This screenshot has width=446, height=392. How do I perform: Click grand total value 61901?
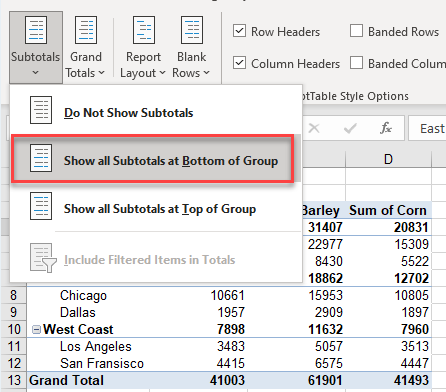tap(325, 380)
